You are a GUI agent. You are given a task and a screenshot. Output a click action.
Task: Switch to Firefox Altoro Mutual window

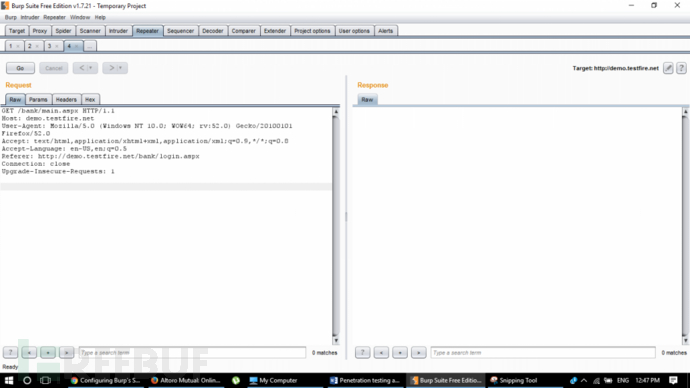coord(186,380)
